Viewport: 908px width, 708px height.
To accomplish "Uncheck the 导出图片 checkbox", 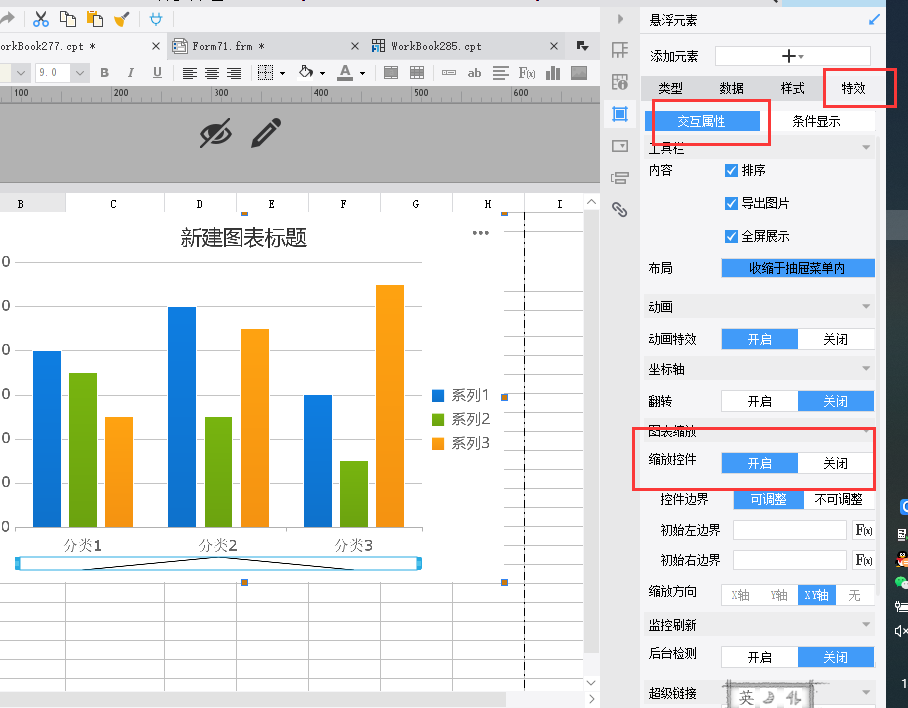I will pos(731,203).
